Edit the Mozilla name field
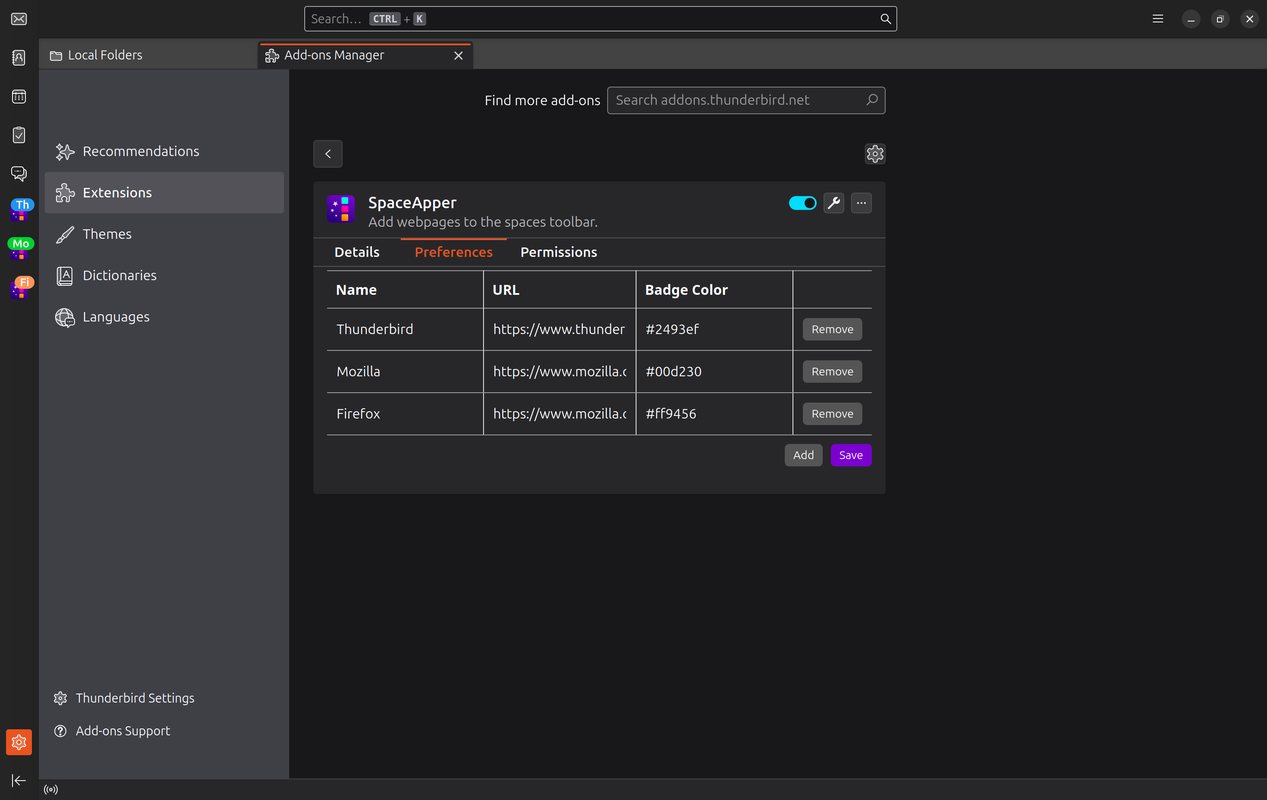 [x=405, y=371]
